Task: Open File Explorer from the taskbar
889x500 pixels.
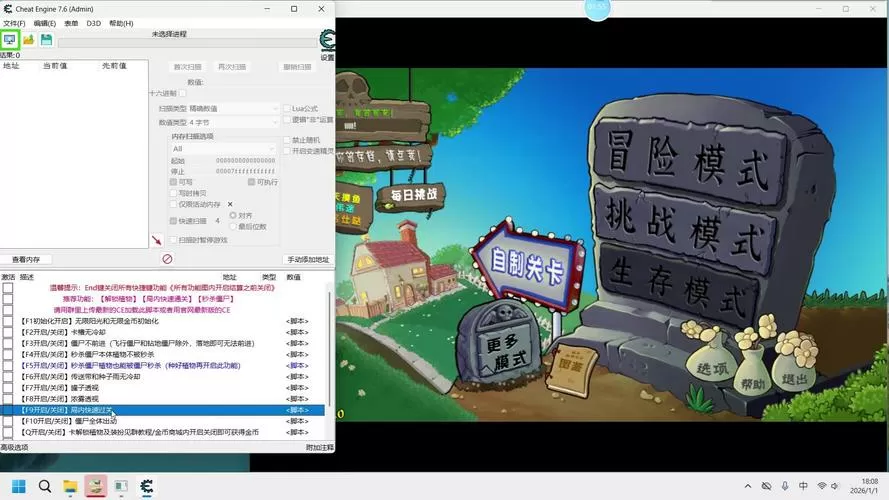Action: tap(70, 486)
